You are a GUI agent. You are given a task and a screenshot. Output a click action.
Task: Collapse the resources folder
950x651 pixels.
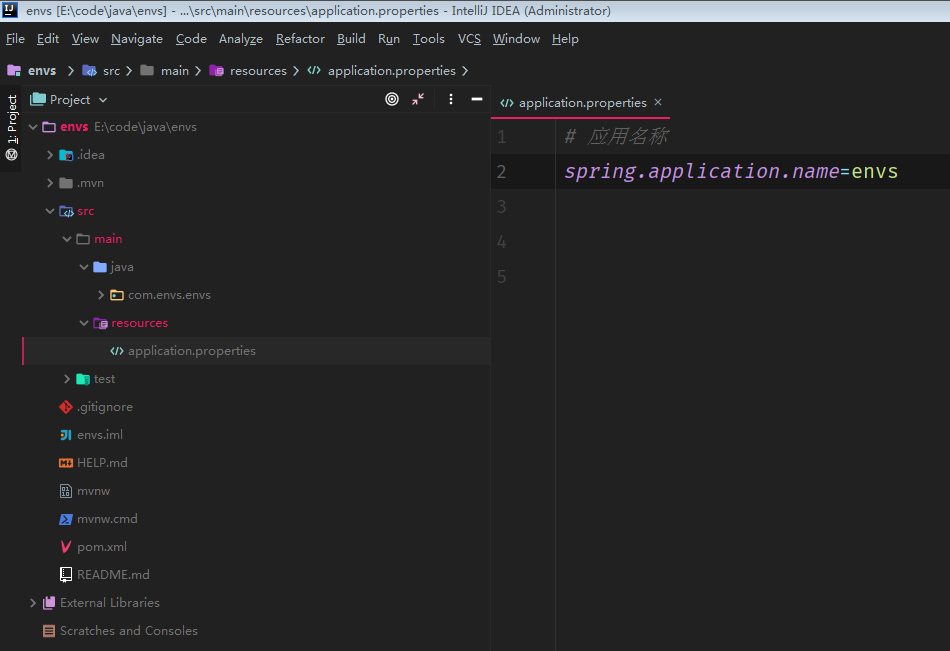tap(84, 323)
